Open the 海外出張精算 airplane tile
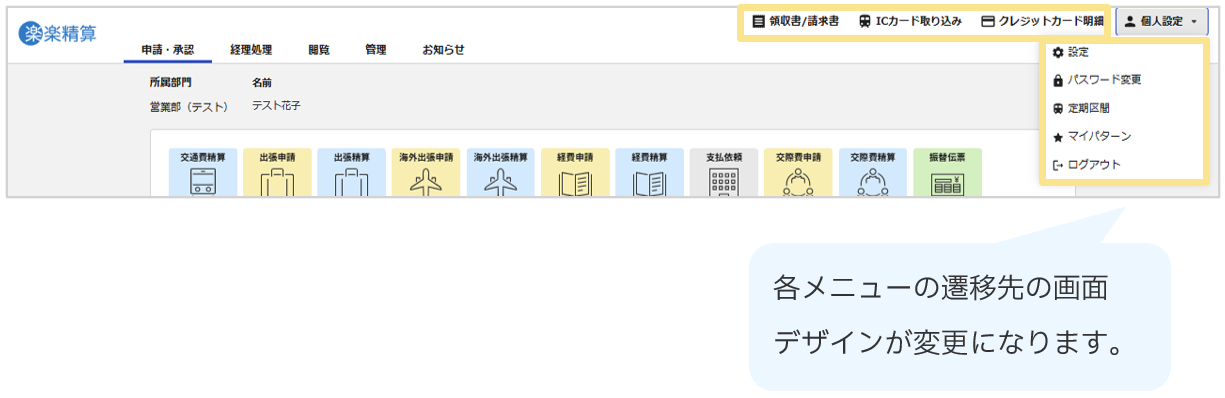Viewport: 1225px width, 398px height. click(x=501, y=173)
